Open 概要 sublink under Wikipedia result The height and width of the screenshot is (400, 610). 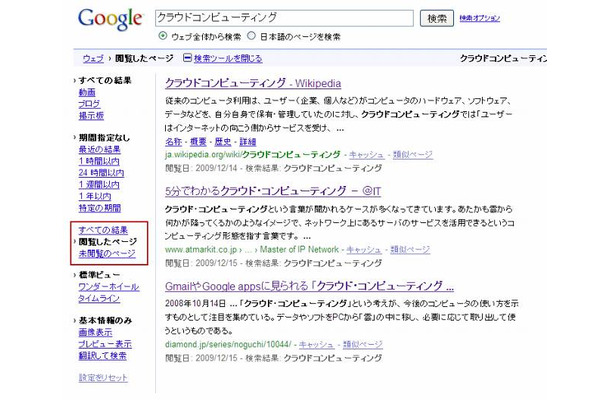pos(198,142)
